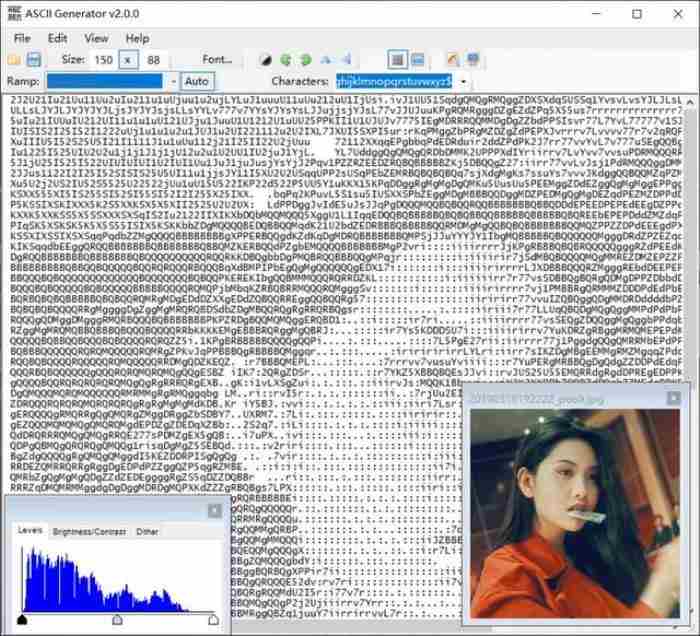Click the Auto ramp button
This screenshot has width=700, height=636.
pyautogui.click(x=197, y=82)
